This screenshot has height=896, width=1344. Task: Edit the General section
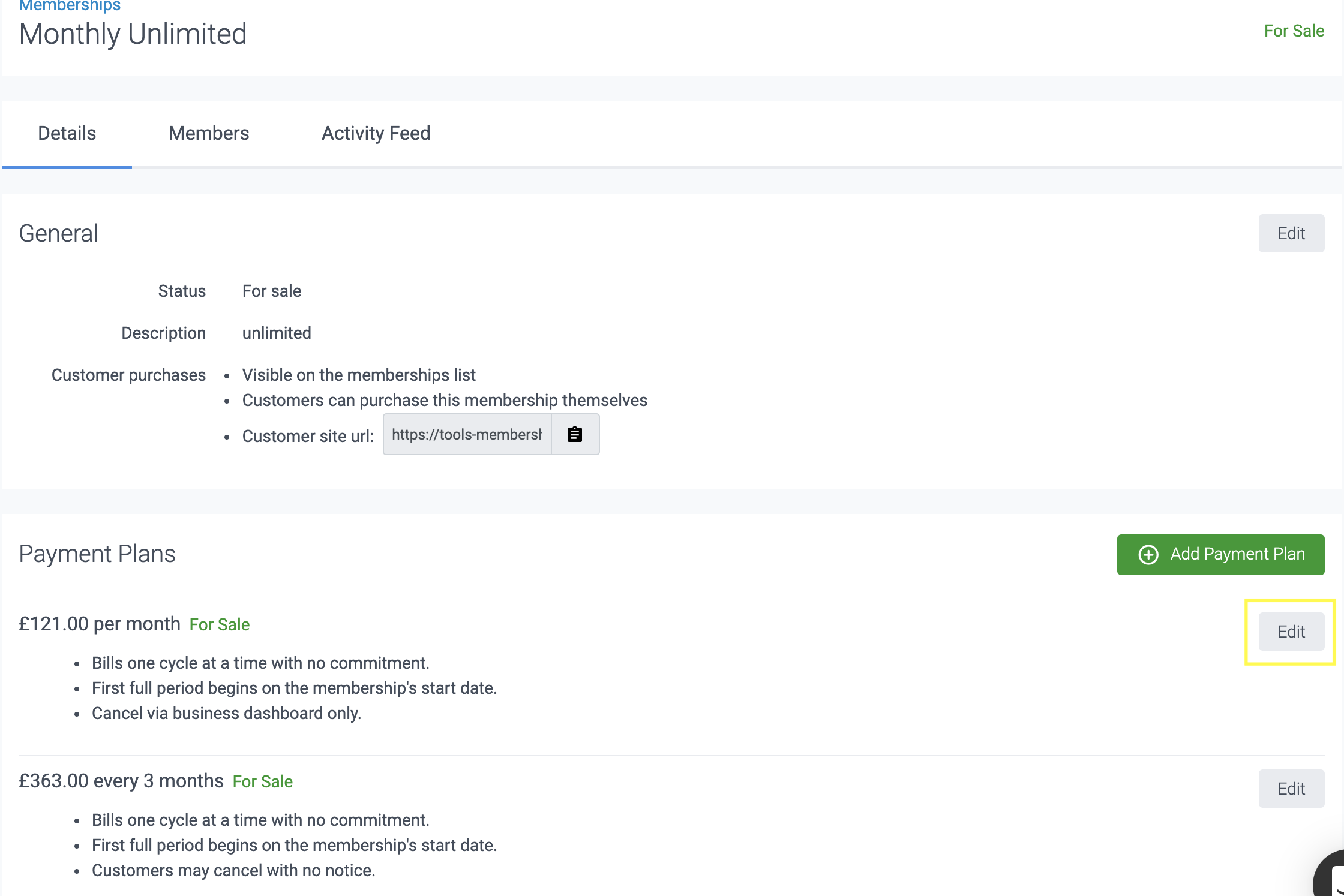click(x=1291, y=233)
